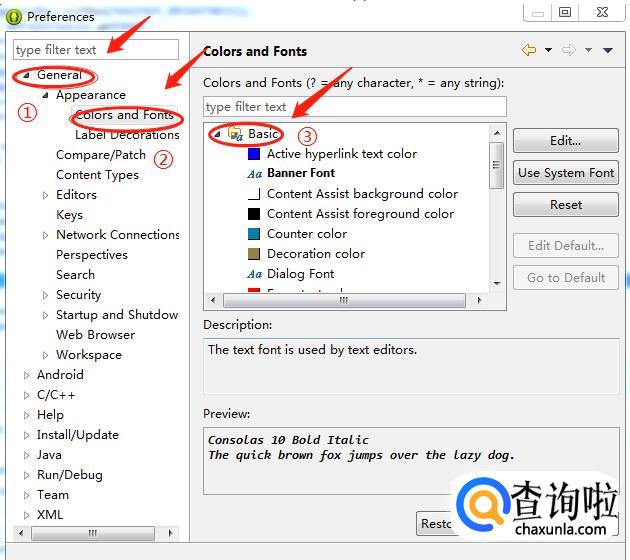Collapse the Basic colors category

coord(217,134)
